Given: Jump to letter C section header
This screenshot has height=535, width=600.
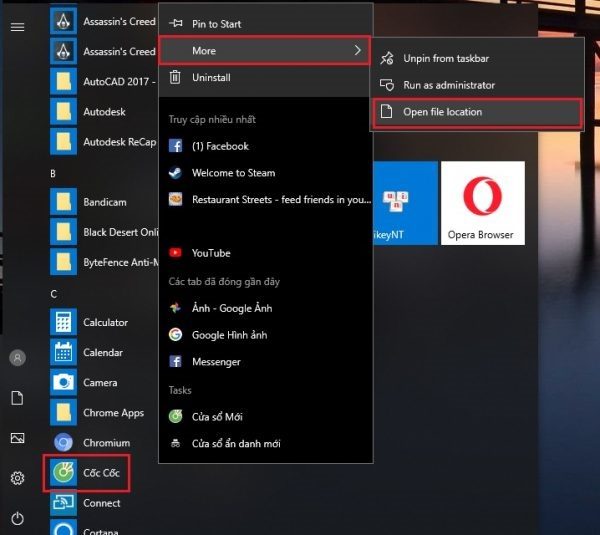Looking at the screenshot, I should [54, 294].
